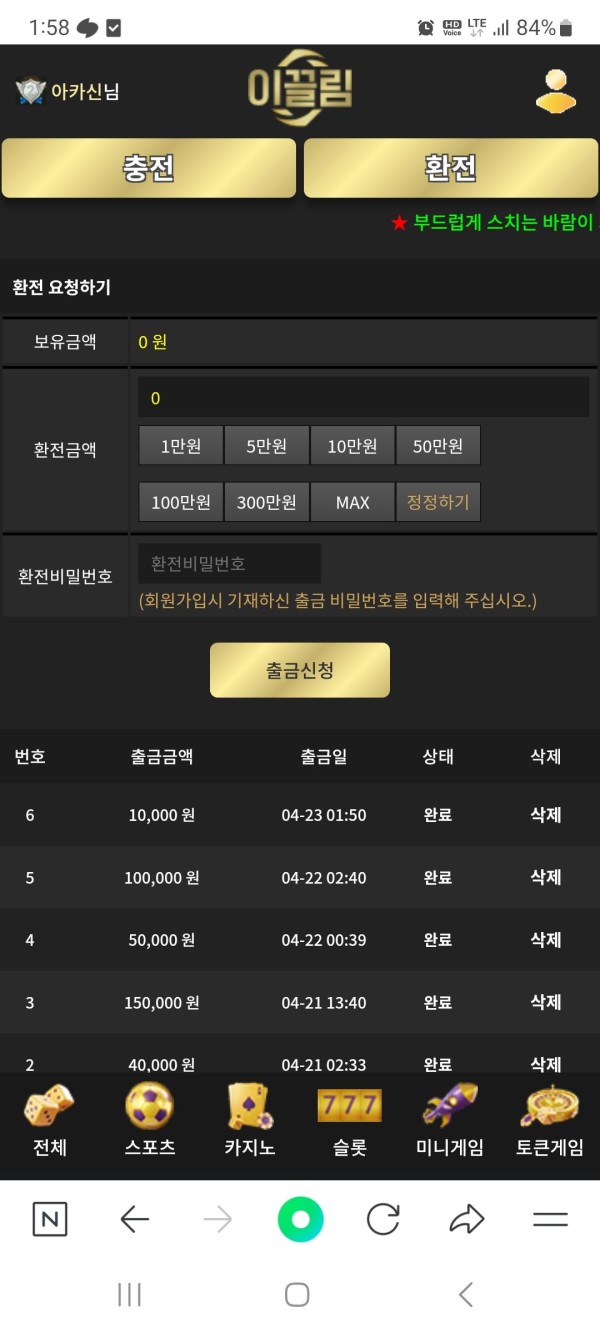Tap the Naver N home icon
Viewport: 600px width, 1333px height.
click(x=50, y=1219)
